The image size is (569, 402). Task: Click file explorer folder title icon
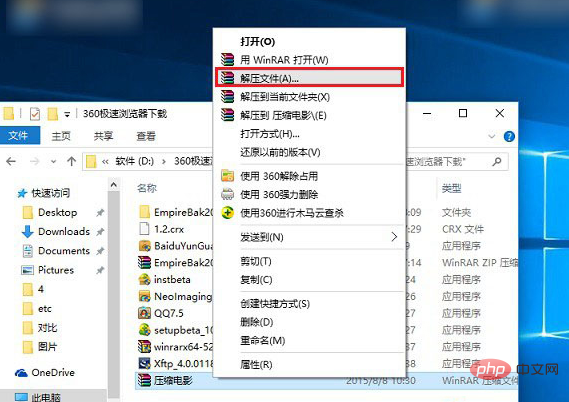tap(9, 114)
